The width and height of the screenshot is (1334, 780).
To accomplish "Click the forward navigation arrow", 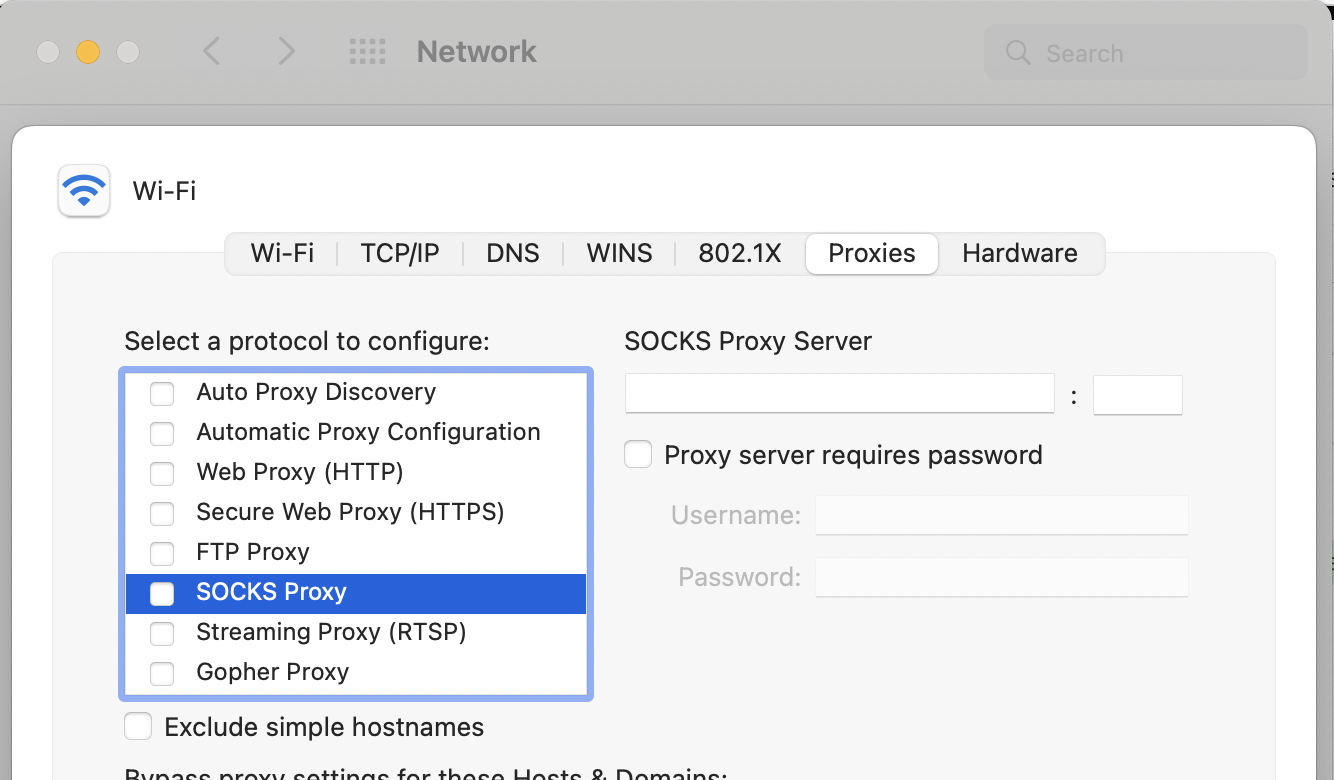I will (286, 52).
